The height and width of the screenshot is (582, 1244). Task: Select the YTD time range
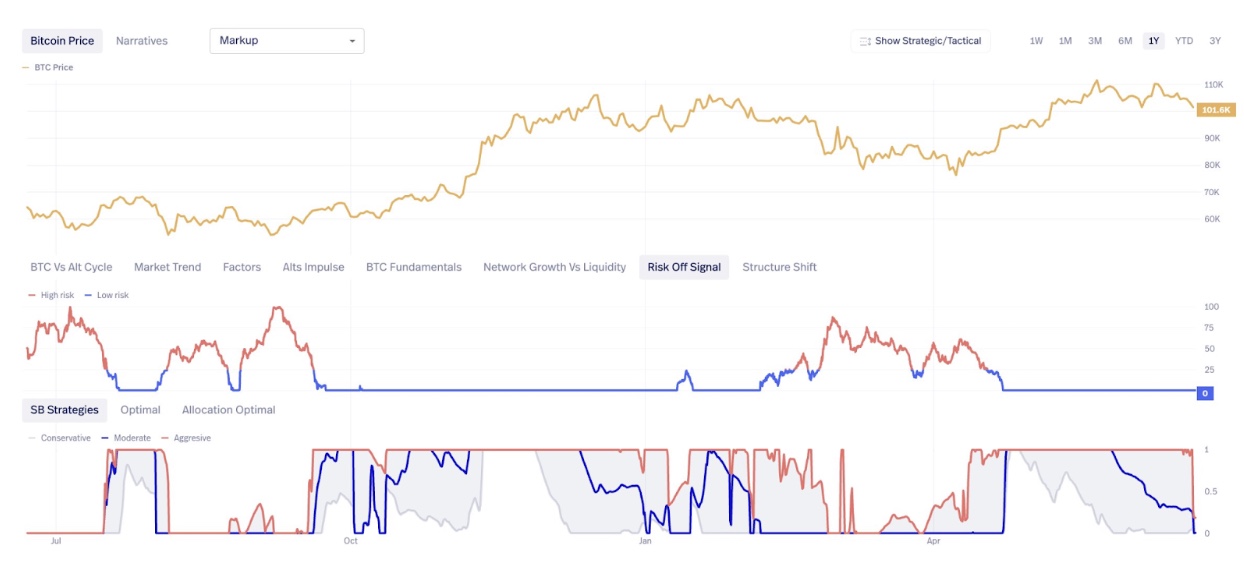[1184, 40]
